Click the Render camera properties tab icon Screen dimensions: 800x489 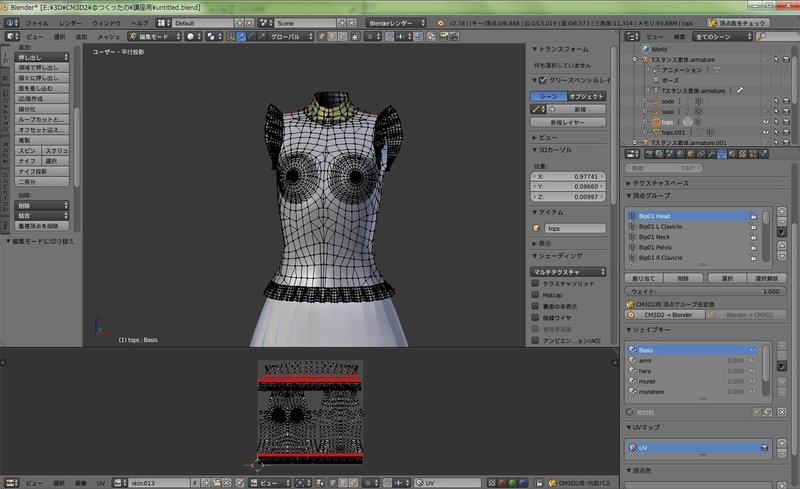[x=649, y=154]
